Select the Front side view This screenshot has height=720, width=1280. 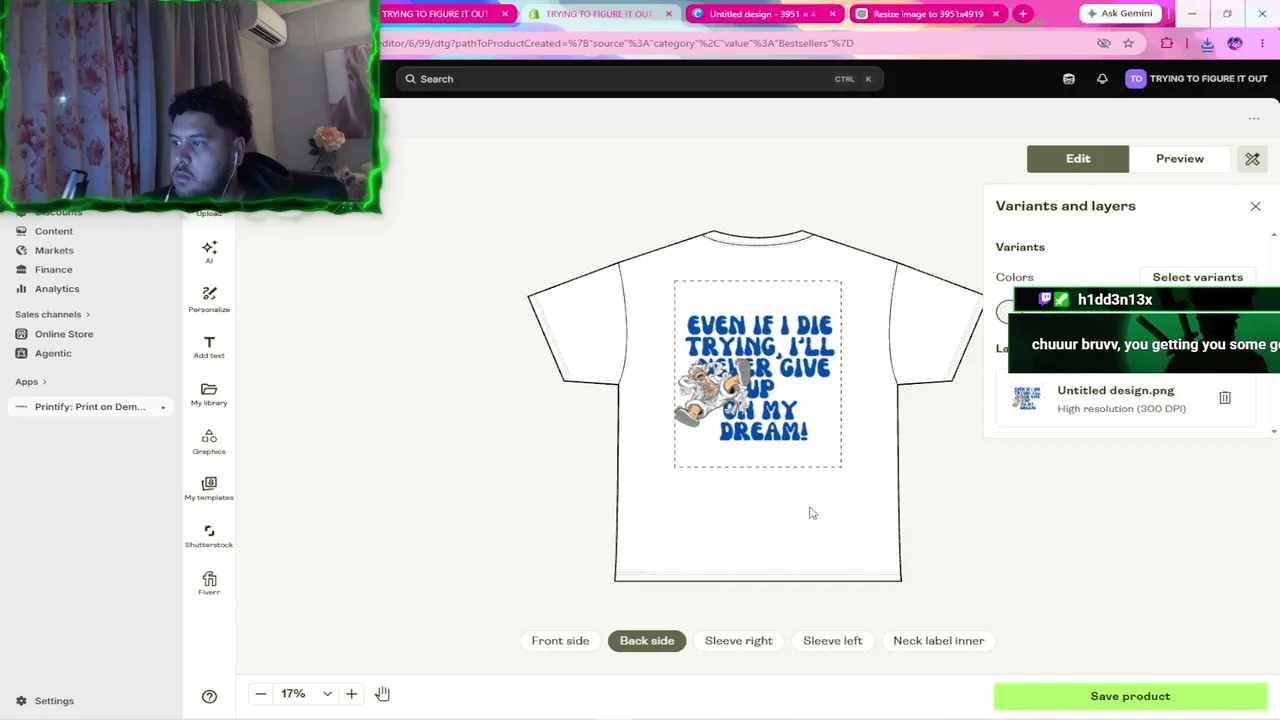coord(560,641)
